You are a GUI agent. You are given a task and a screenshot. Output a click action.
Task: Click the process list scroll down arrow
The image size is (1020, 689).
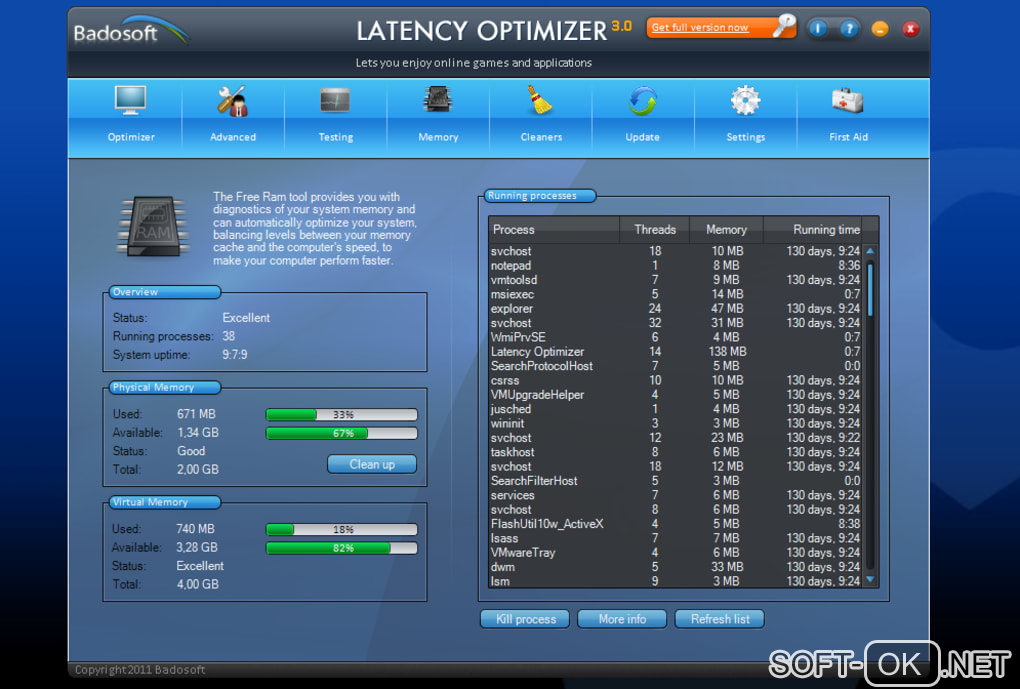(x=870, y=579)
